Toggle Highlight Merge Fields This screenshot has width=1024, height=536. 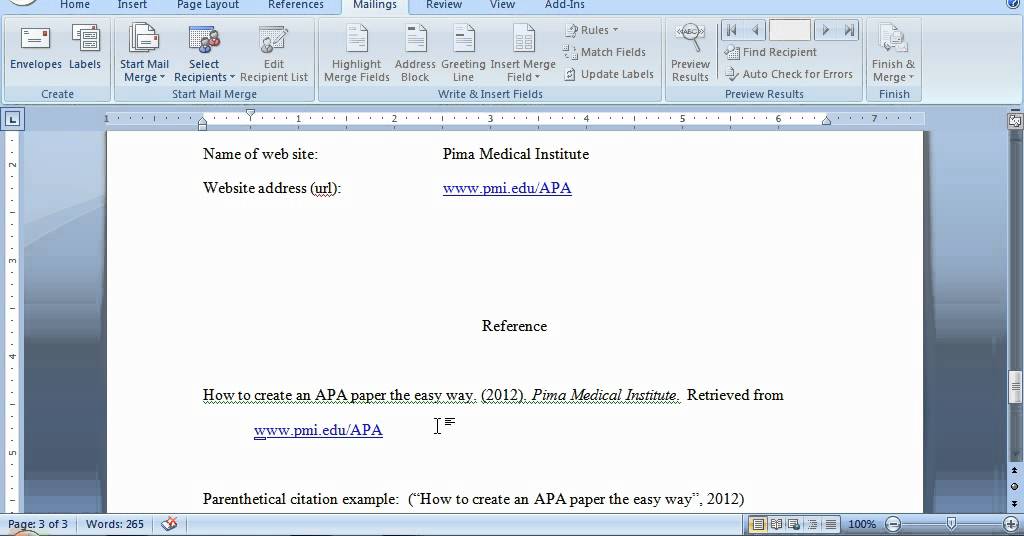click(x=357, y=53)
